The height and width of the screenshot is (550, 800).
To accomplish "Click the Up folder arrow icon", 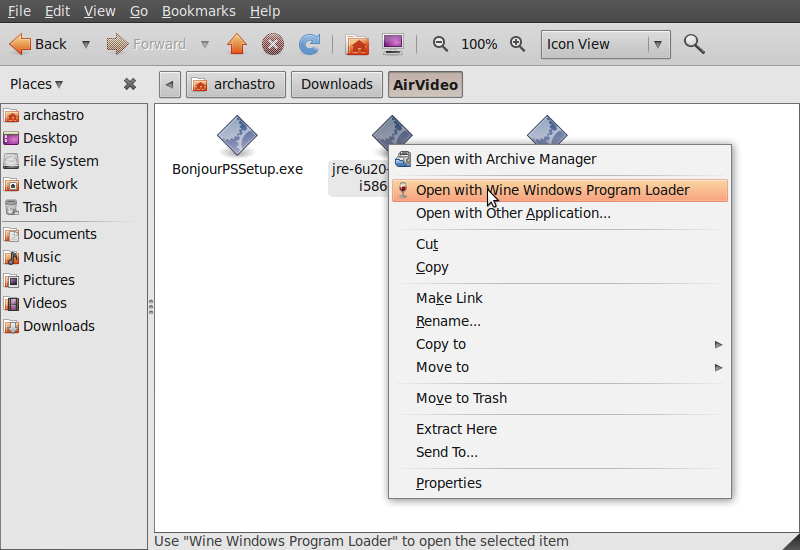I will point(236,44).
